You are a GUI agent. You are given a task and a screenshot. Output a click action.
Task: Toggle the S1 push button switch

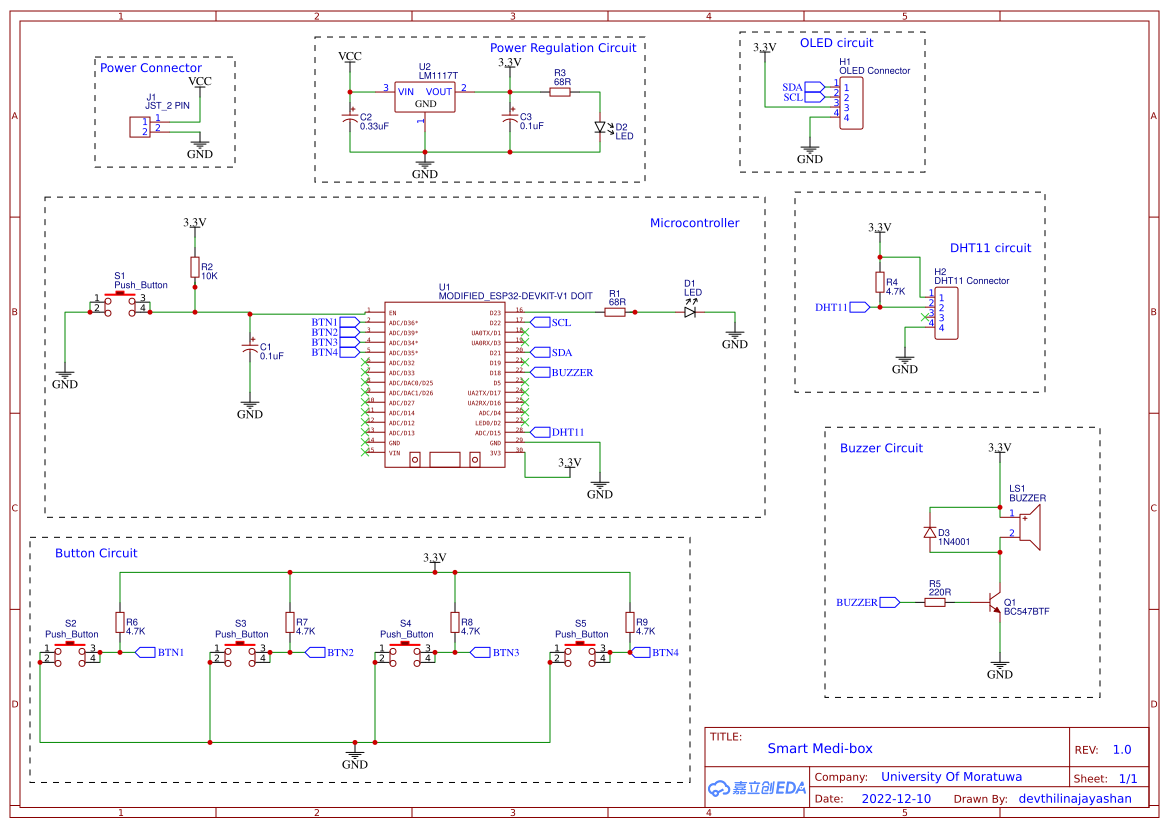click(121, 305)
